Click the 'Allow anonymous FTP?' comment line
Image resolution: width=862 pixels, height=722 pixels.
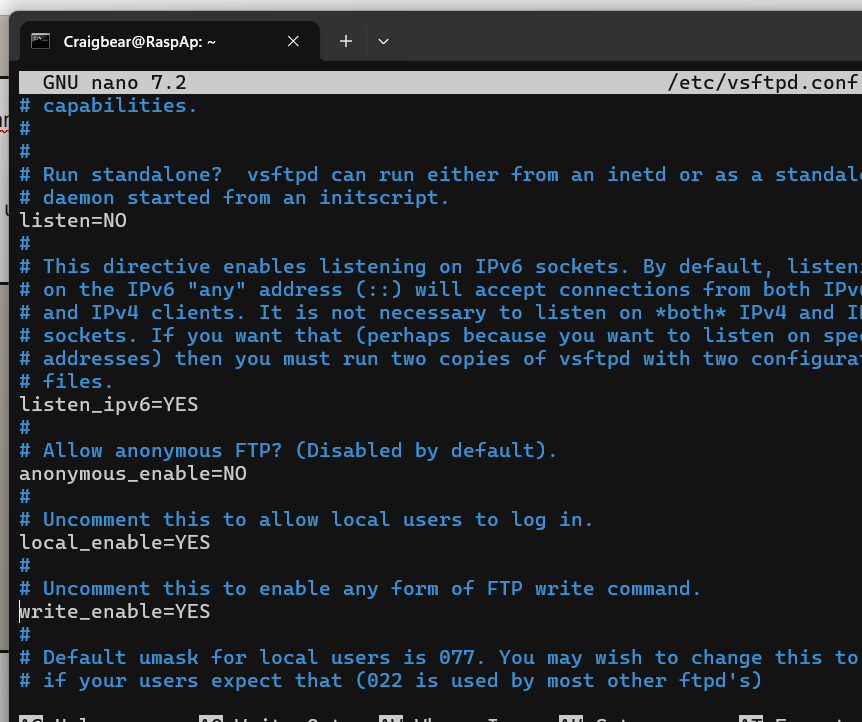(x=300, y=450)
